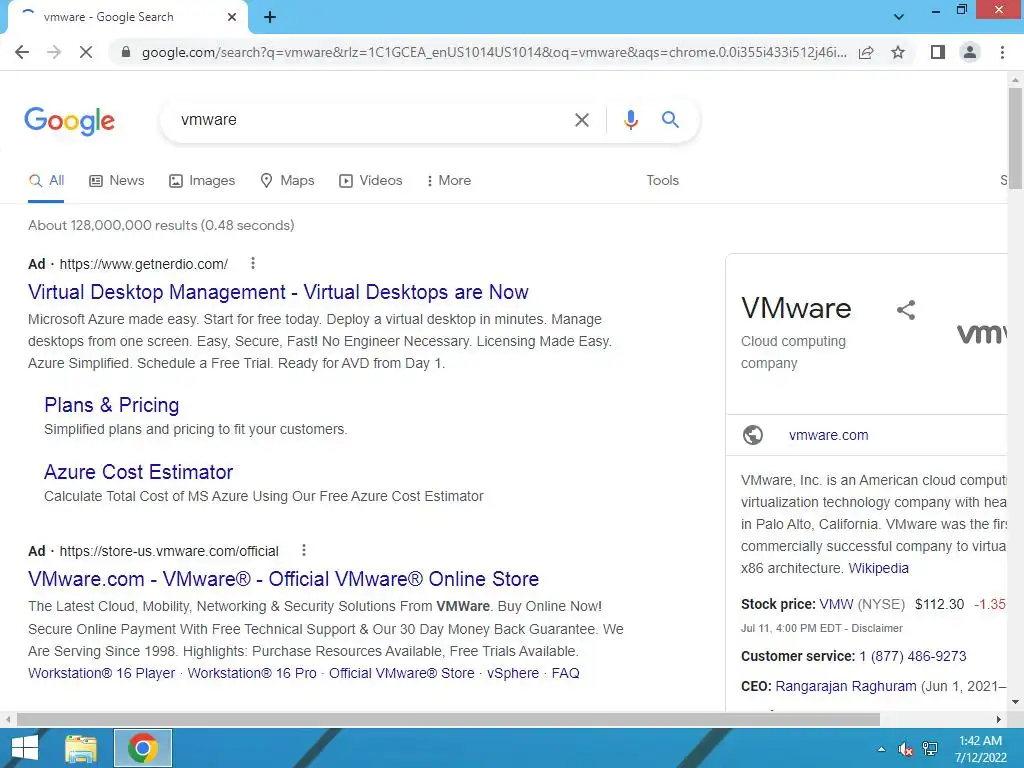
Task: Click the horizontal scrollbar thumb
Action: point(448,719)
